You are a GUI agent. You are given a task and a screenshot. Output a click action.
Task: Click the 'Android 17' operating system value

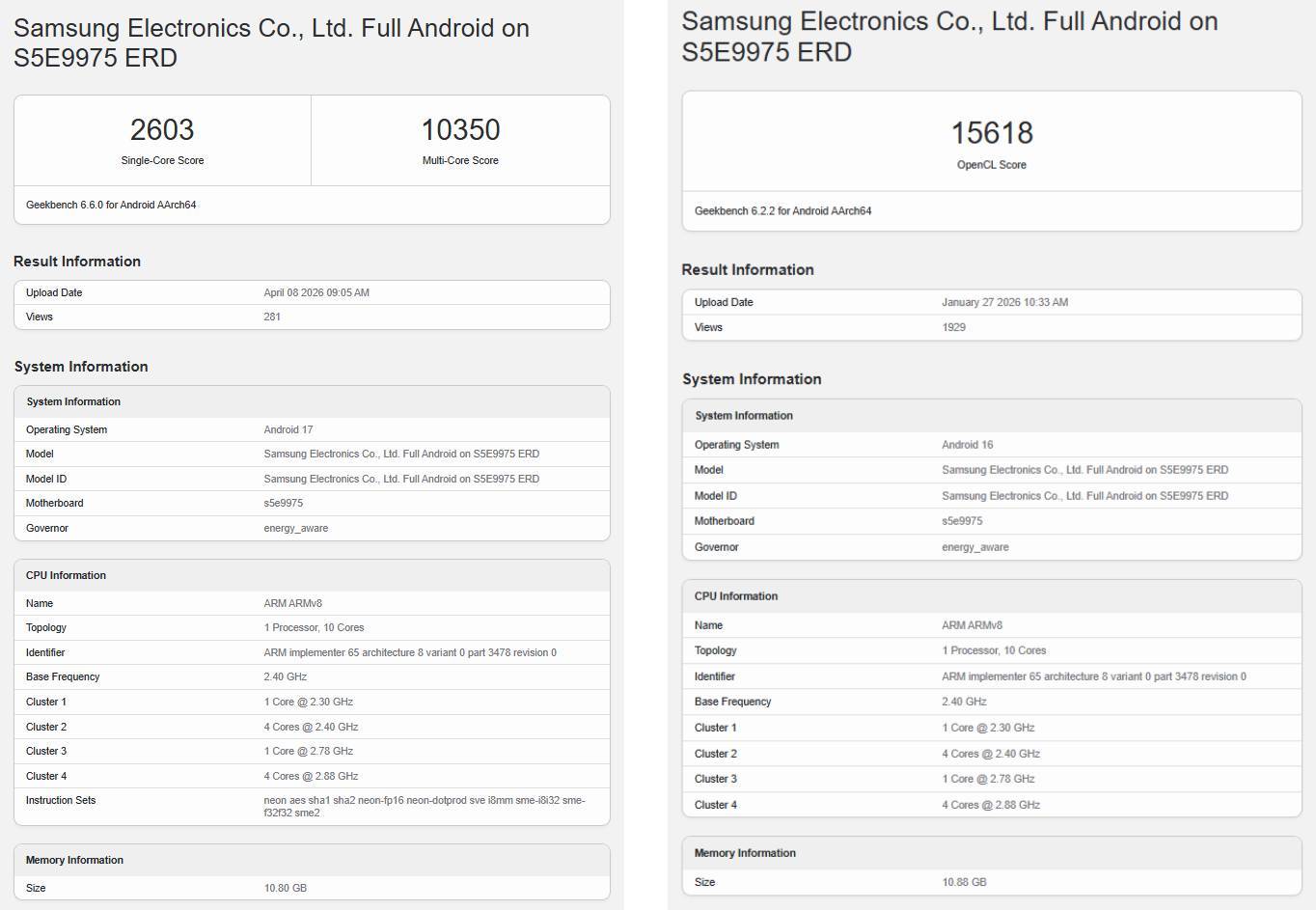(288, 429)
